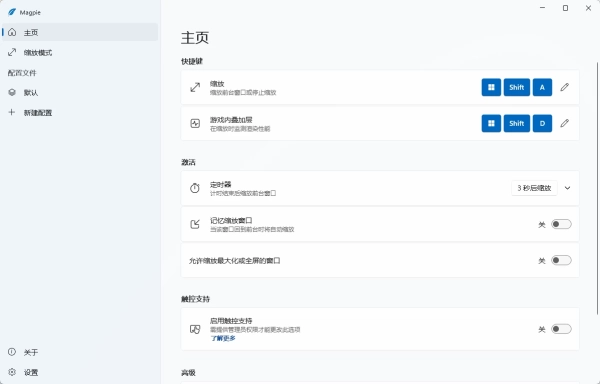The image size is (600, 384).
Task: Click the A key of 缩放 shortcut
Action: pos(542,87)
